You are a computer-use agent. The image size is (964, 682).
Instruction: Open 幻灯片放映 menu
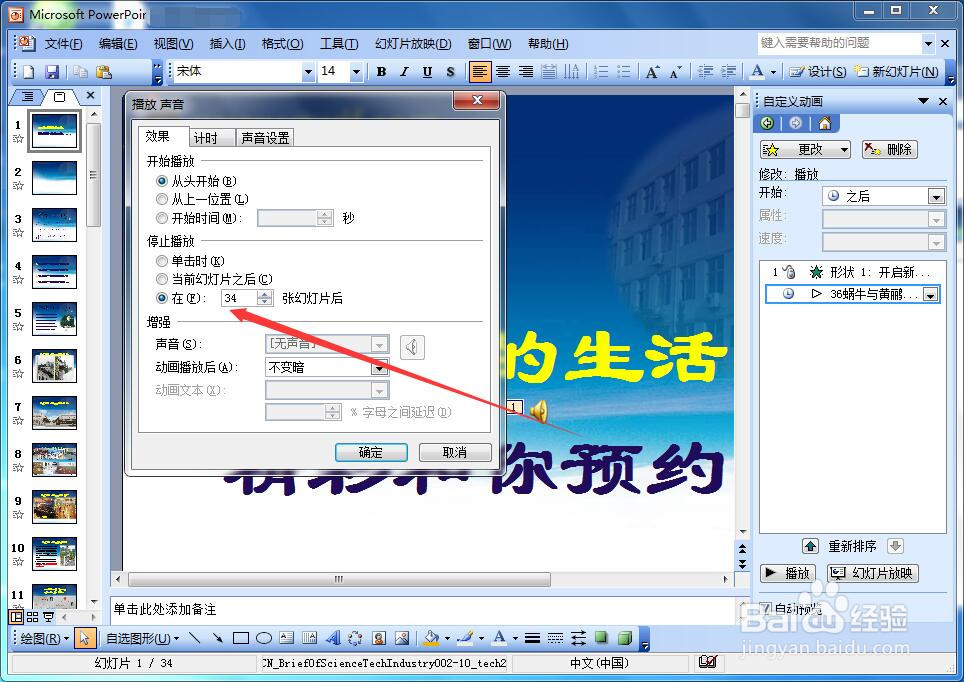click(x=413, y=44)
